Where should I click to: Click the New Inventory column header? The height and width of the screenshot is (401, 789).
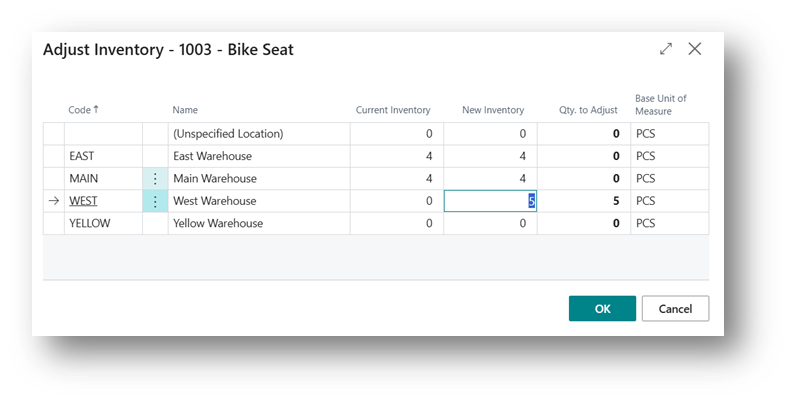492,109
